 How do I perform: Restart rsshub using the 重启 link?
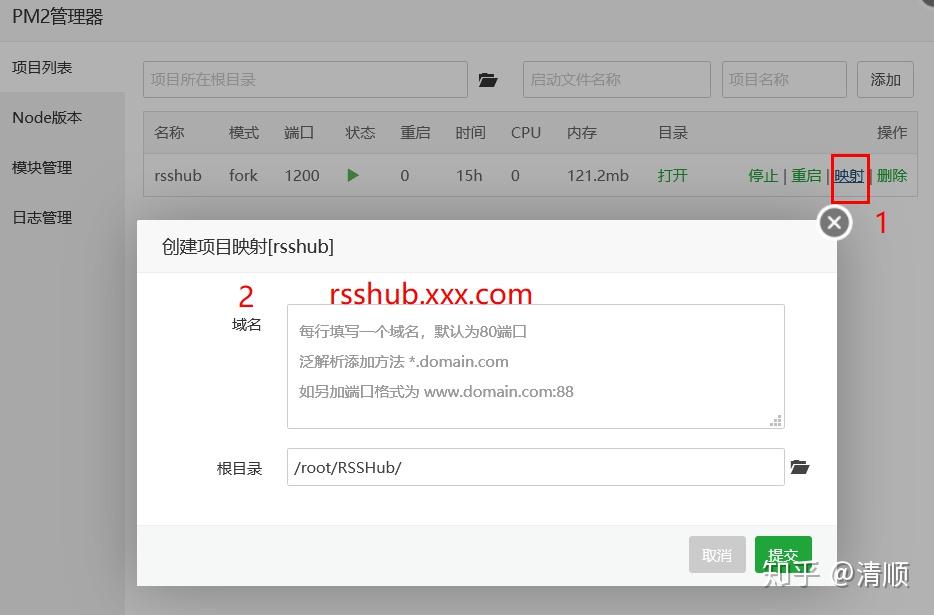click(806, 175)
